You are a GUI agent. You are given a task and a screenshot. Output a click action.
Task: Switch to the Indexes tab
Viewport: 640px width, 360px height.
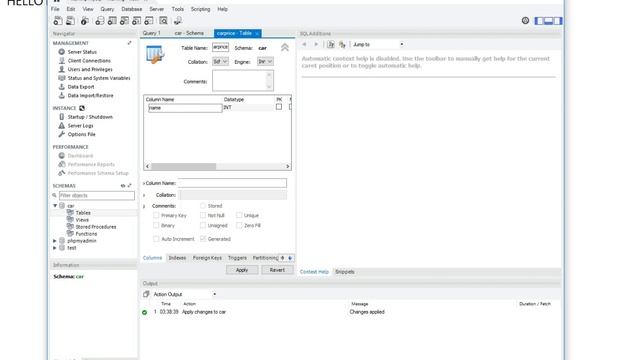[x=177, y=258]
